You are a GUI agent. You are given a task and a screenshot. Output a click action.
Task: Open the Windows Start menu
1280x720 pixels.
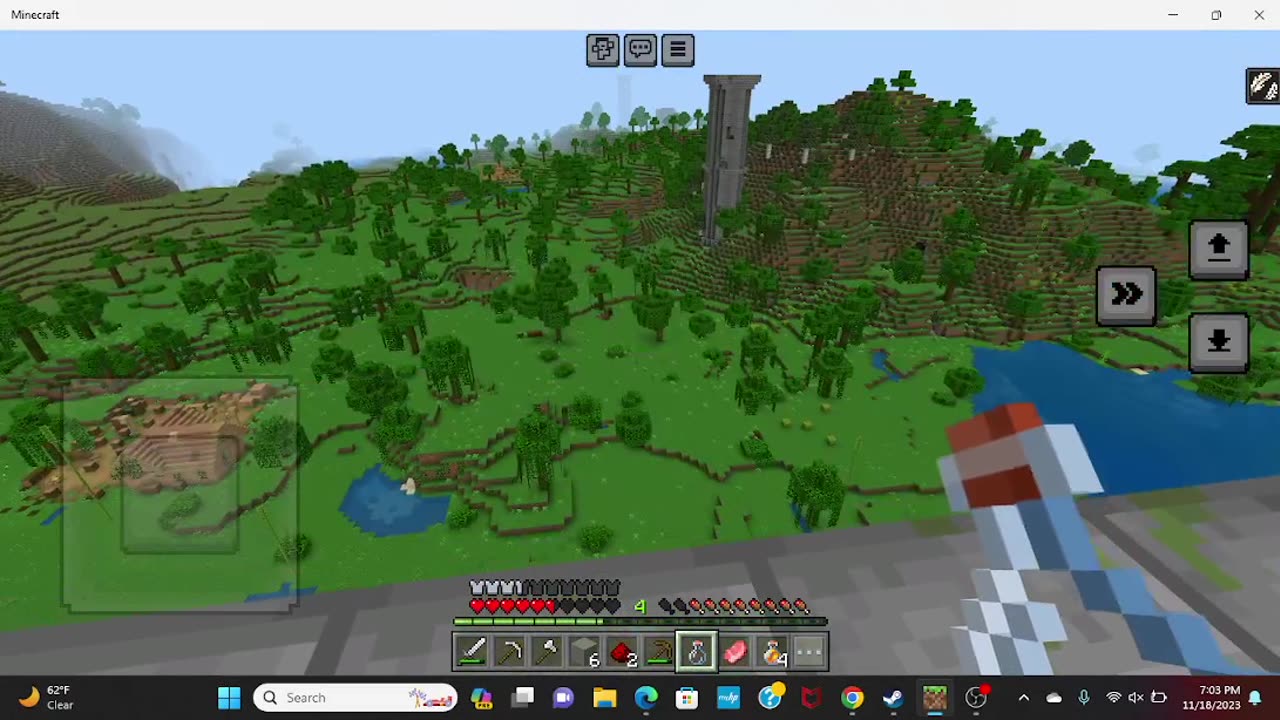[x=229, y=698]
